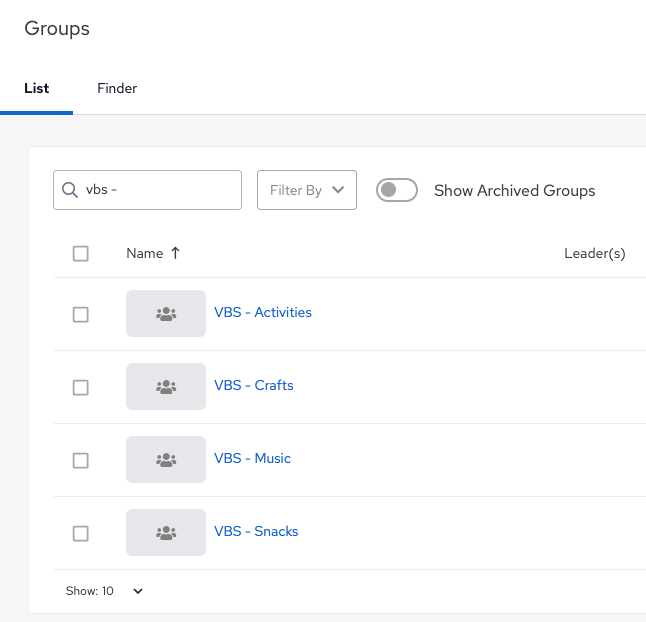
Task: Select the VBS - Activities checkbox
Action: click(80, 314)
